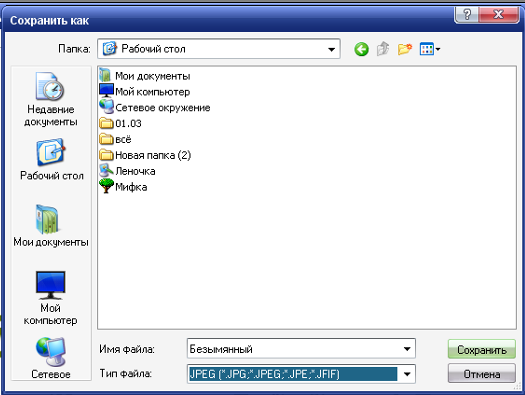Viewport: 525px width, 395px height.
Task: Select the 01.03 folder icon
Action: point(106,123)
